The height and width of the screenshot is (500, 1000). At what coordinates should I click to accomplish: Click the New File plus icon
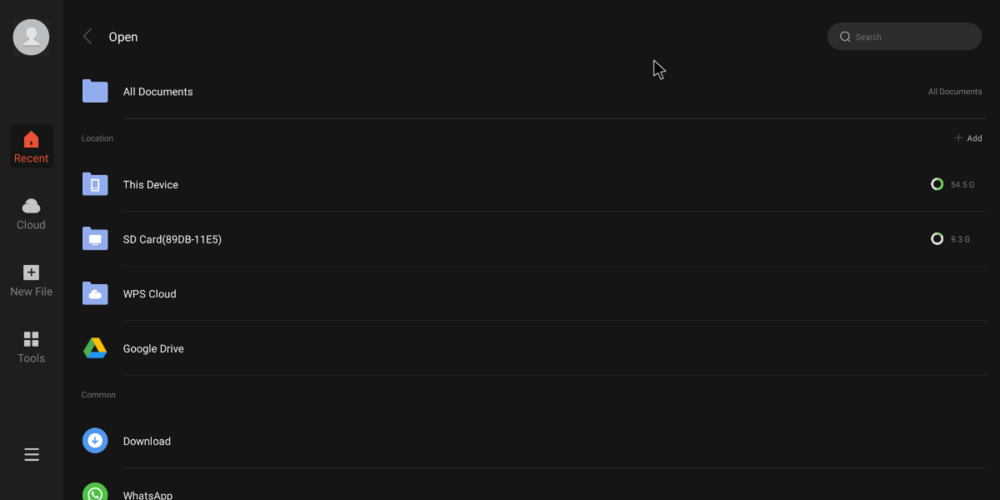pos(31,273)
